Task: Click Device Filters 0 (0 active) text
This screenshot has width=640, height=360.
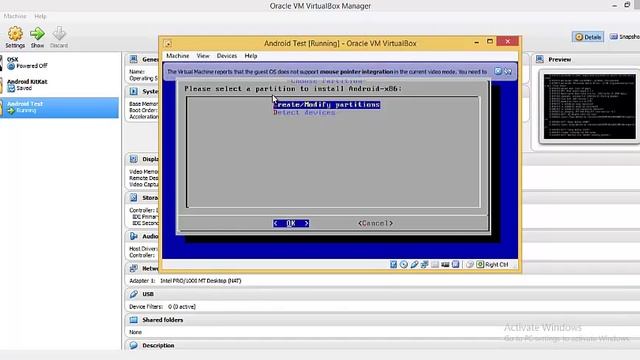Action: 162,307
